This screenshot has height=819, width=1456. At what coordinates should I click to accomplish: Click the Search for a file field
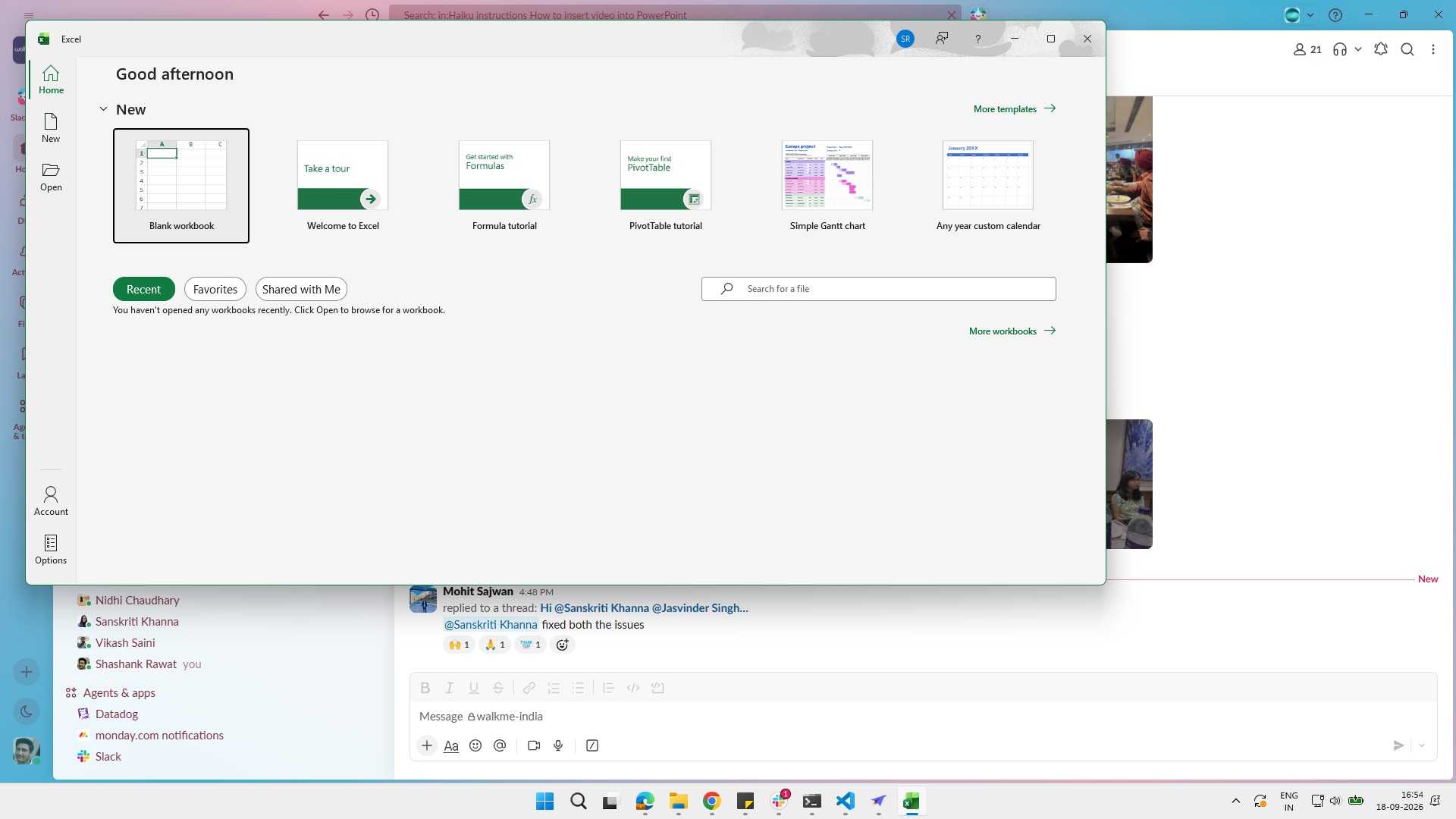point(878,289)
